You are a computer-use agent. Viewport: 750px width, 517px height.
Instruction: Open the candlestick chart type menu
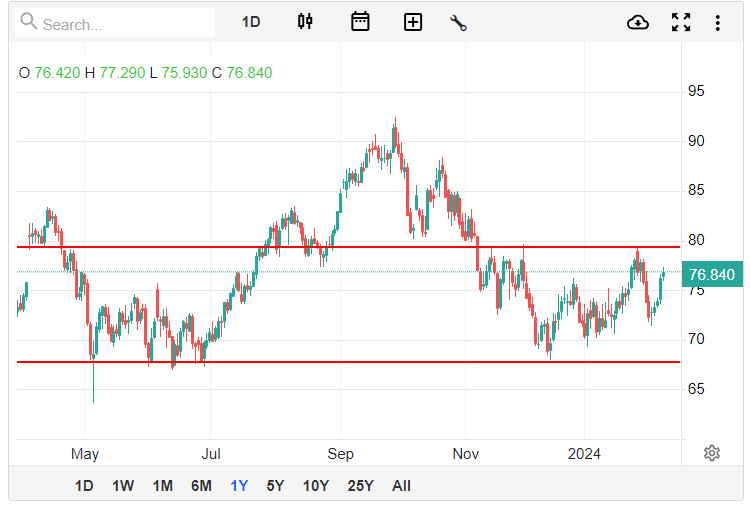(x=305, y=22)
